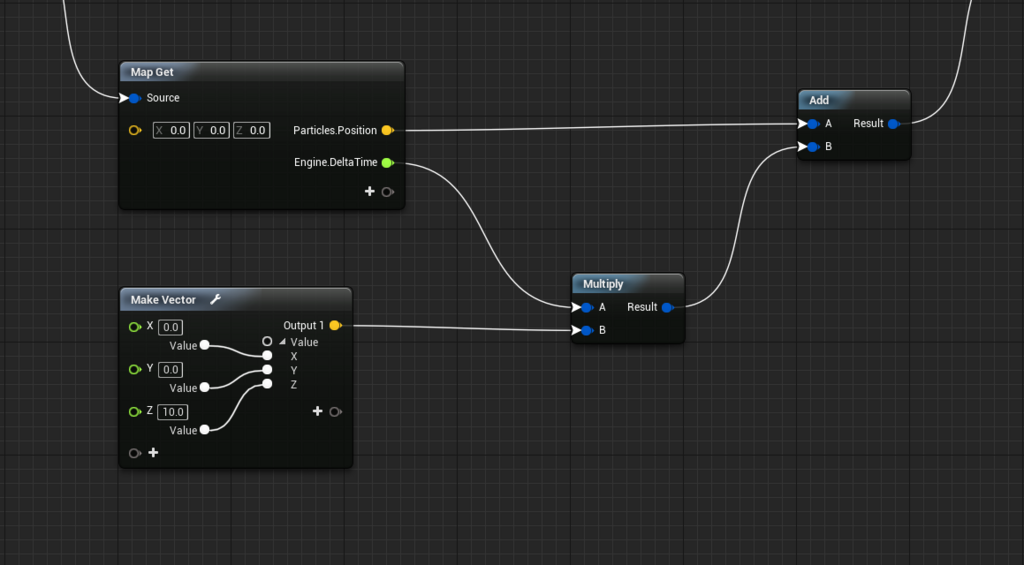Click the Output 1 yellow pin
Viewport: 1024px width, 565px height.
pyautogui.click(x=335, y=325)
